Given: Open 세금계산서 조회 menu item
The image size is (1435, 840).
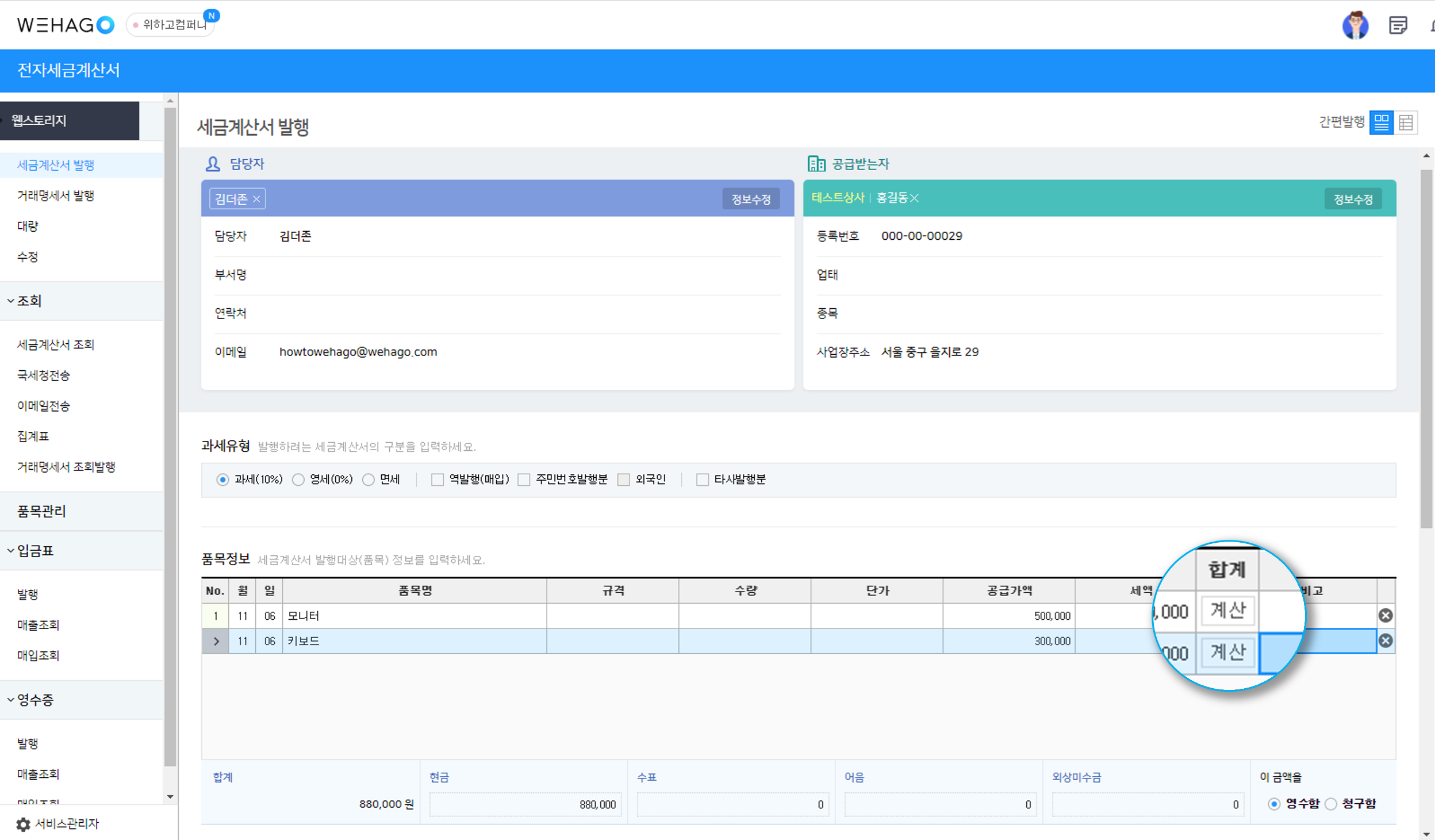Looking at the screenshot, I should [x=55, y=344].
